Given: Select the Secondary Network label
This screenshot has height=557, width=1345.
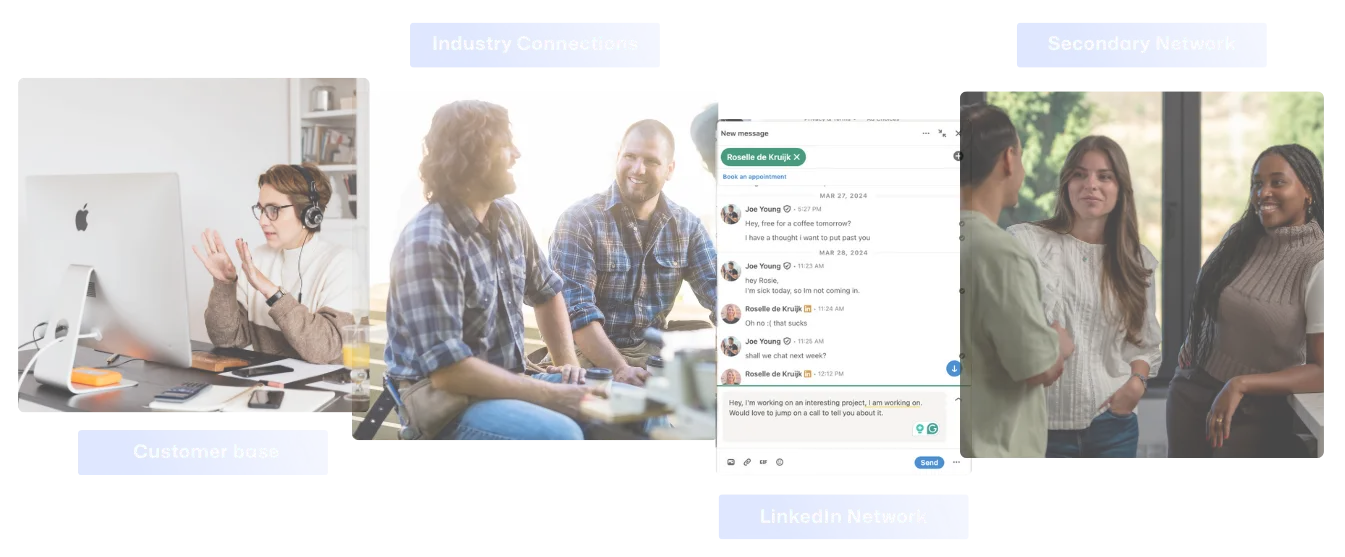Looking at the screenshot, I should pos(1141,44).
